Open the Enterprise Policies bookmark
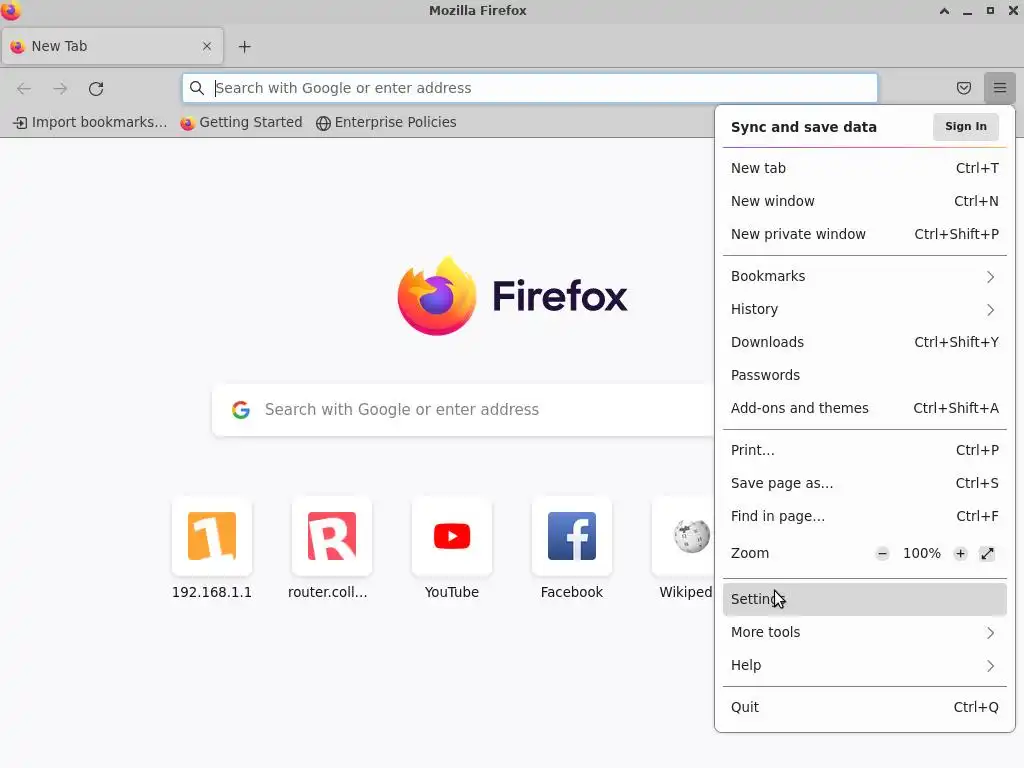This screenshot has width=1024, height=768. [386, 122]
